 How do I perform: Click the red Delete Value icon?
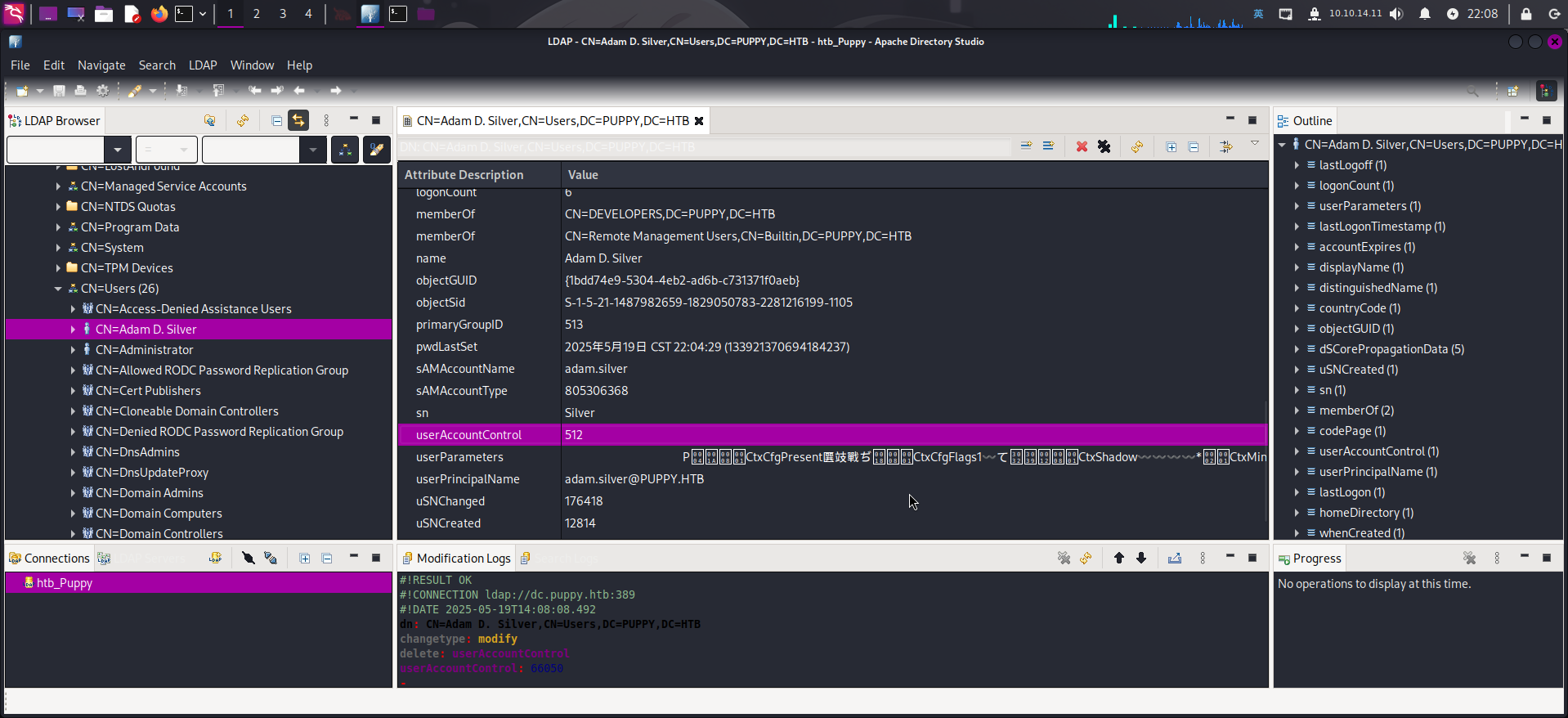1082,146
